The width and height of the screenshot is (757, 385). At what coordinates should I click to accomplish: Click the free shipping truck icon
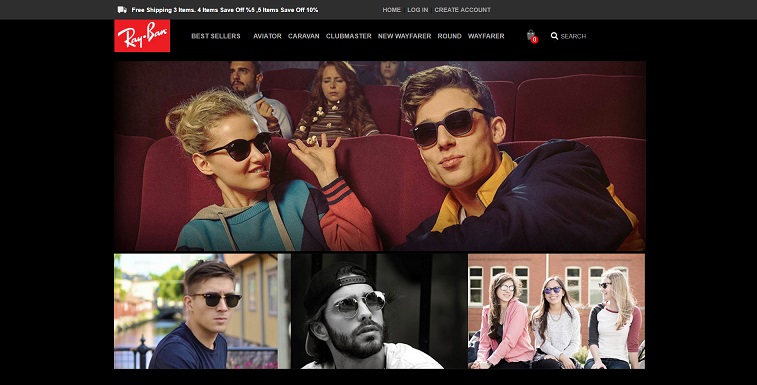[122, 10]
